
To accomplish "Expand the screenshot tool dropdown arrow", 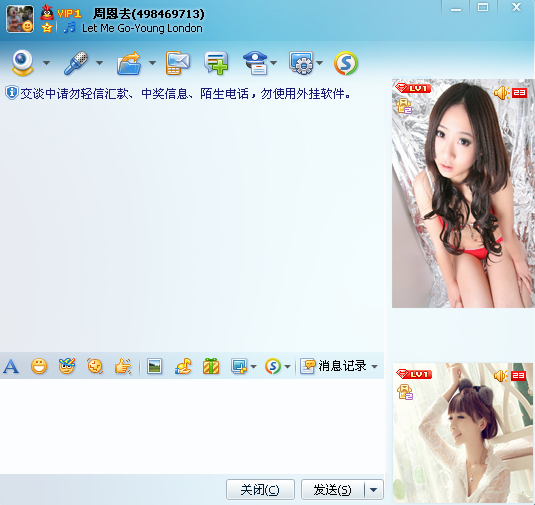I will [253, 366].
